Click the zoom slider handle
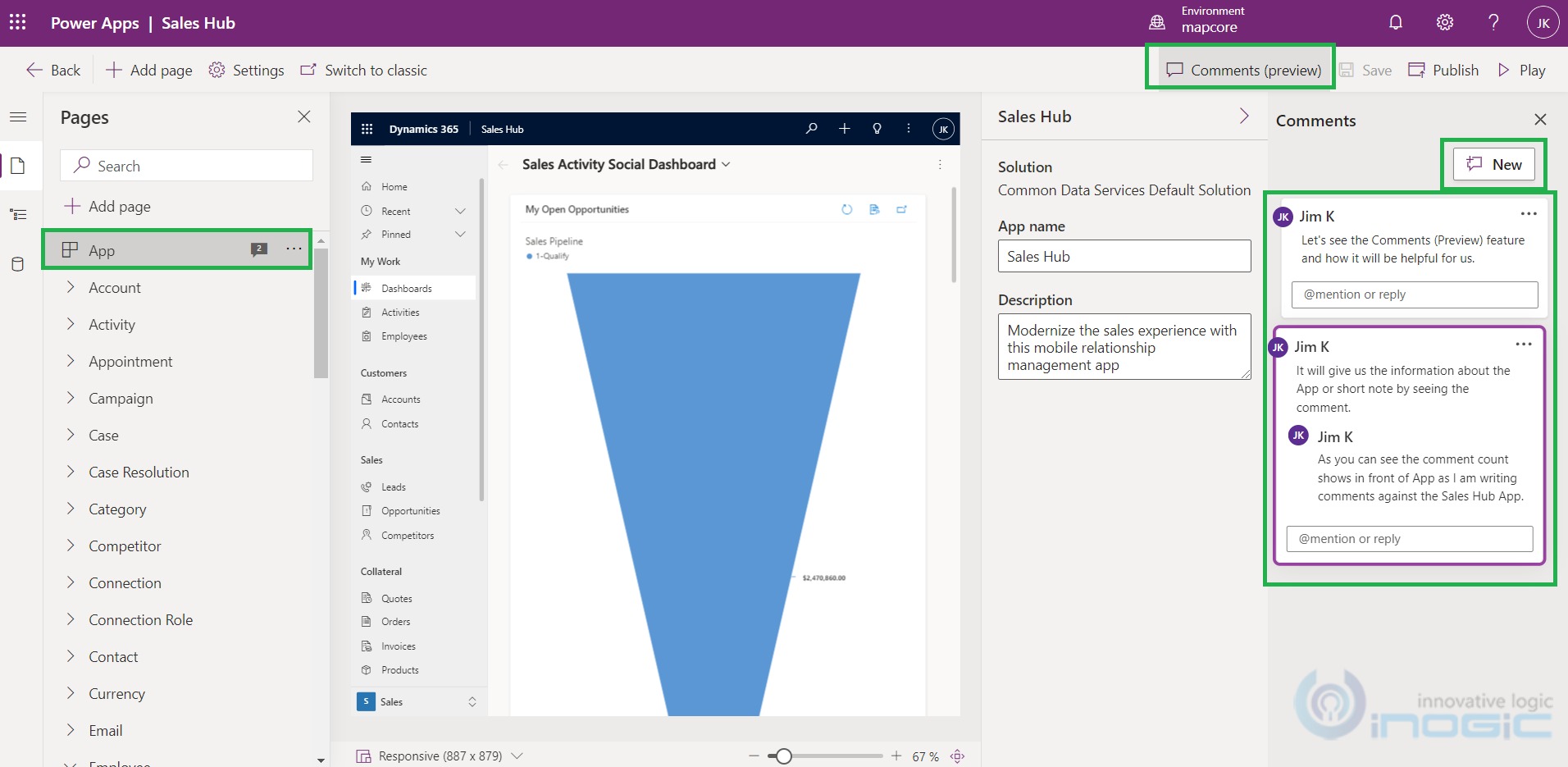Viewport: 1568px width, 767px height. click(x=784, y=756)
